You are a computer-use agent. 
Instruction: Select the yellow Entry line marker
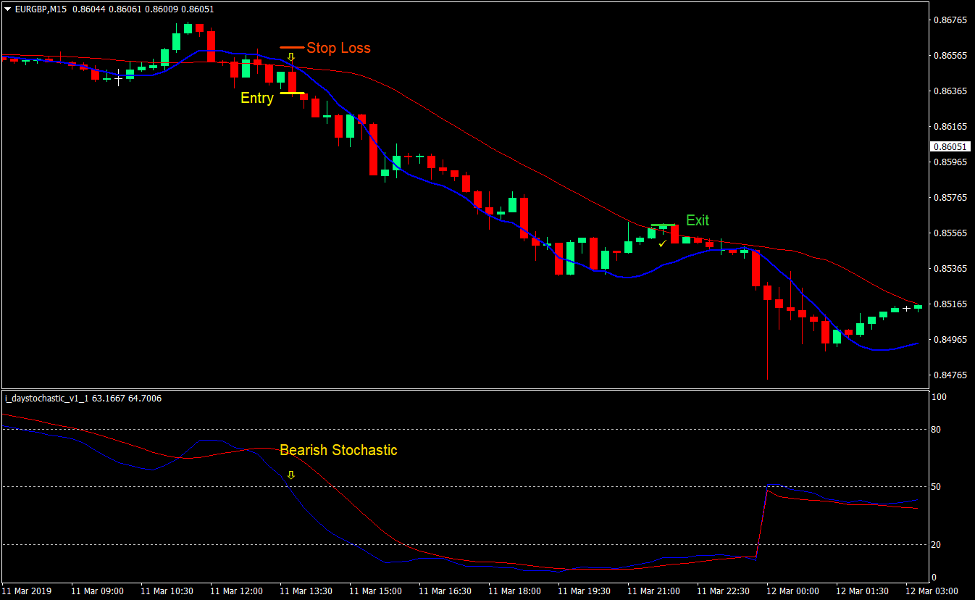[x=292, y=93]
